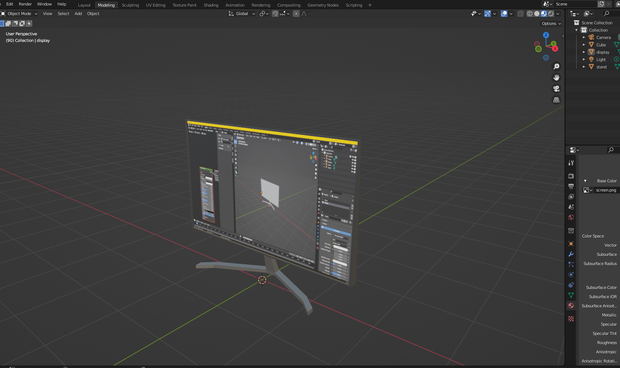Switch perspective/orthographic with the grid icon

point(556,100)
